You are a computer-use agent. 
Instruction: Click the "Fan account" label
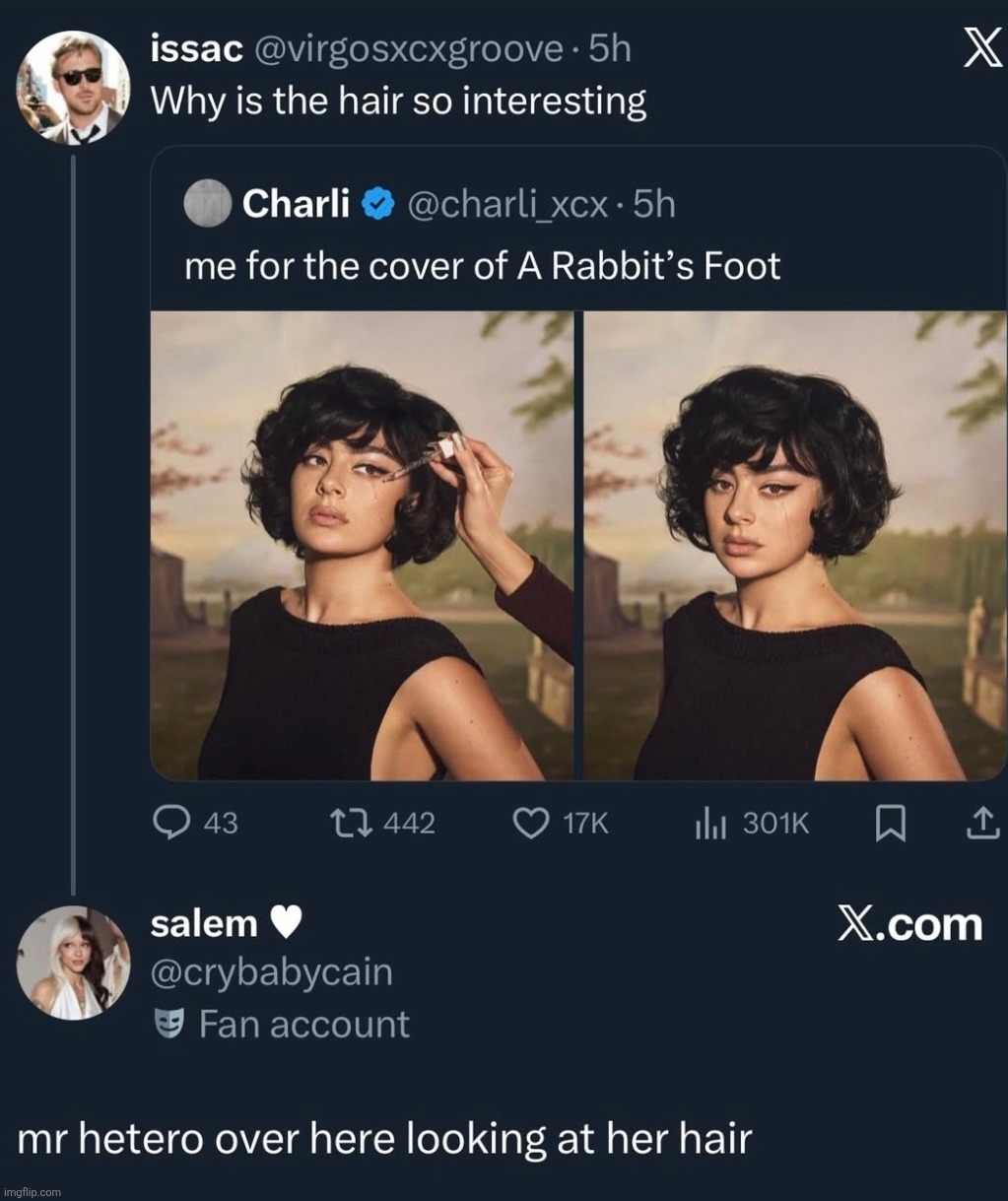303,1025
